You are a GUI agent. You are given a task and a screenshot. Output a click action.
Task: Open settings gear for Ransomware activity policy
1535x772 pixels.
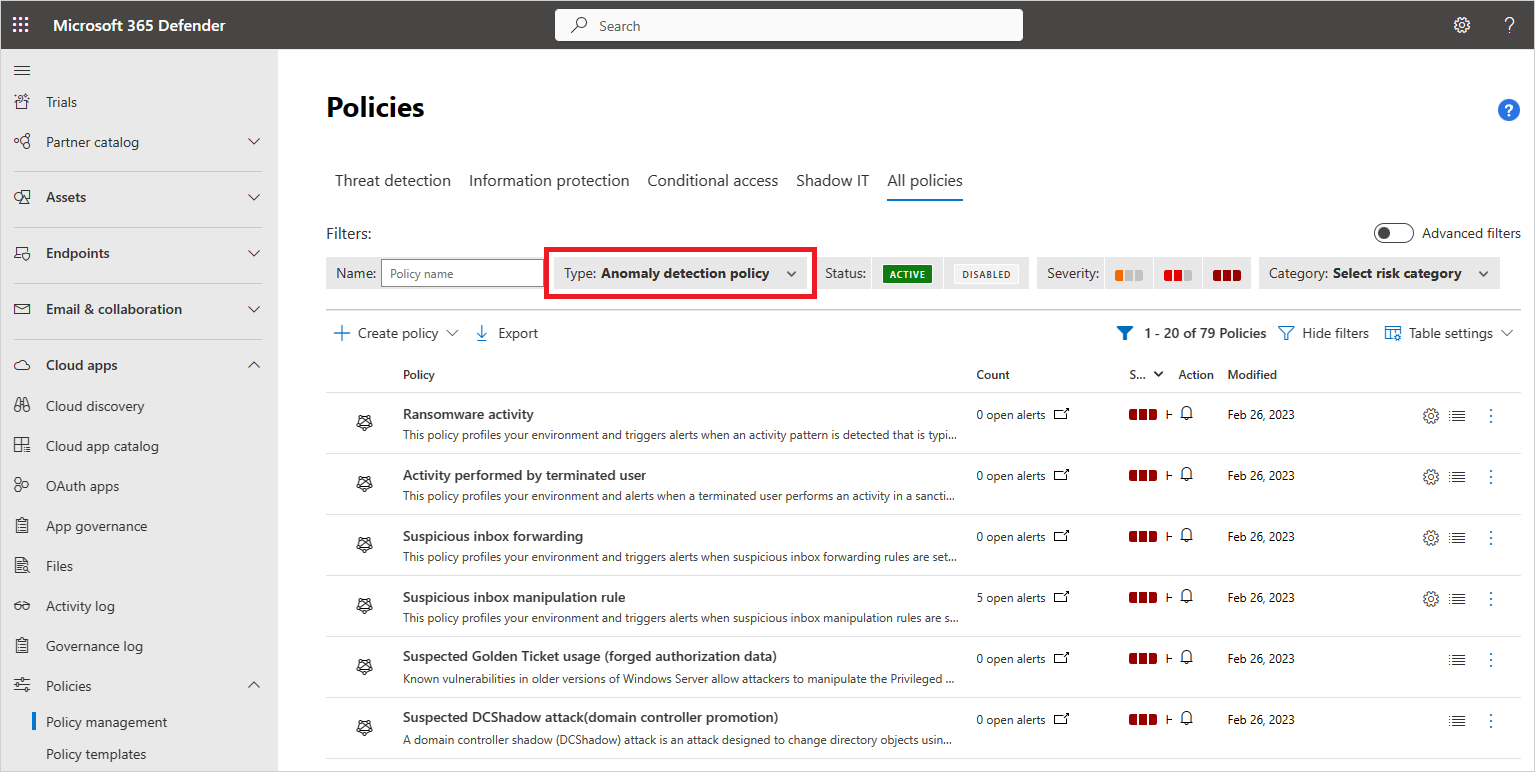click(x=1430, y=415)
